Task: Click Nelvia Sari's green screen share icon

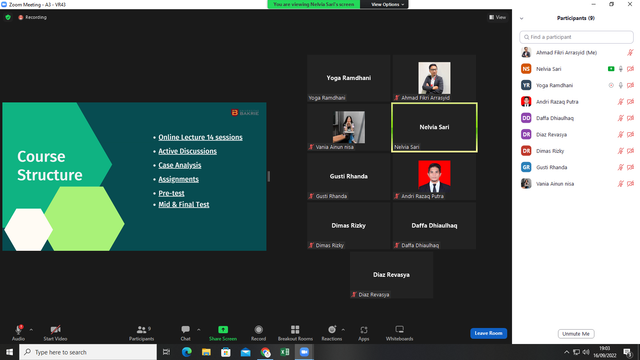Action: (611, 69)
